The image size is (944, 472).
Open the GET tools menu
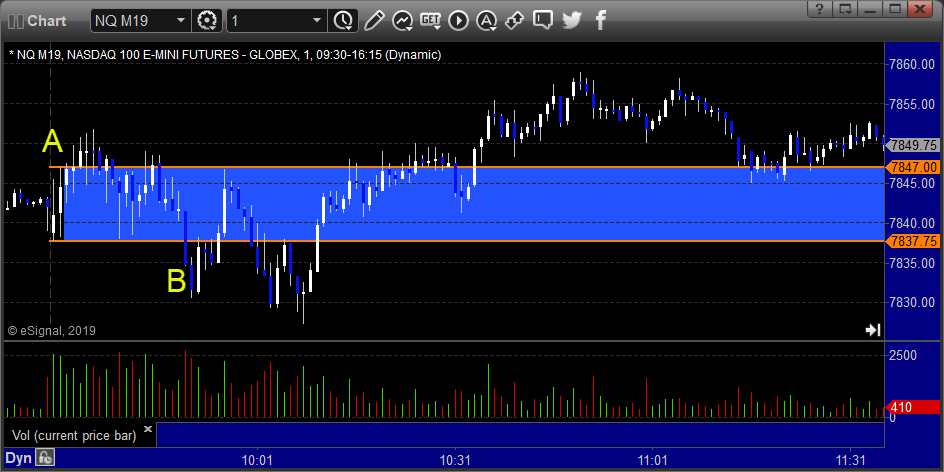(430, 20)
